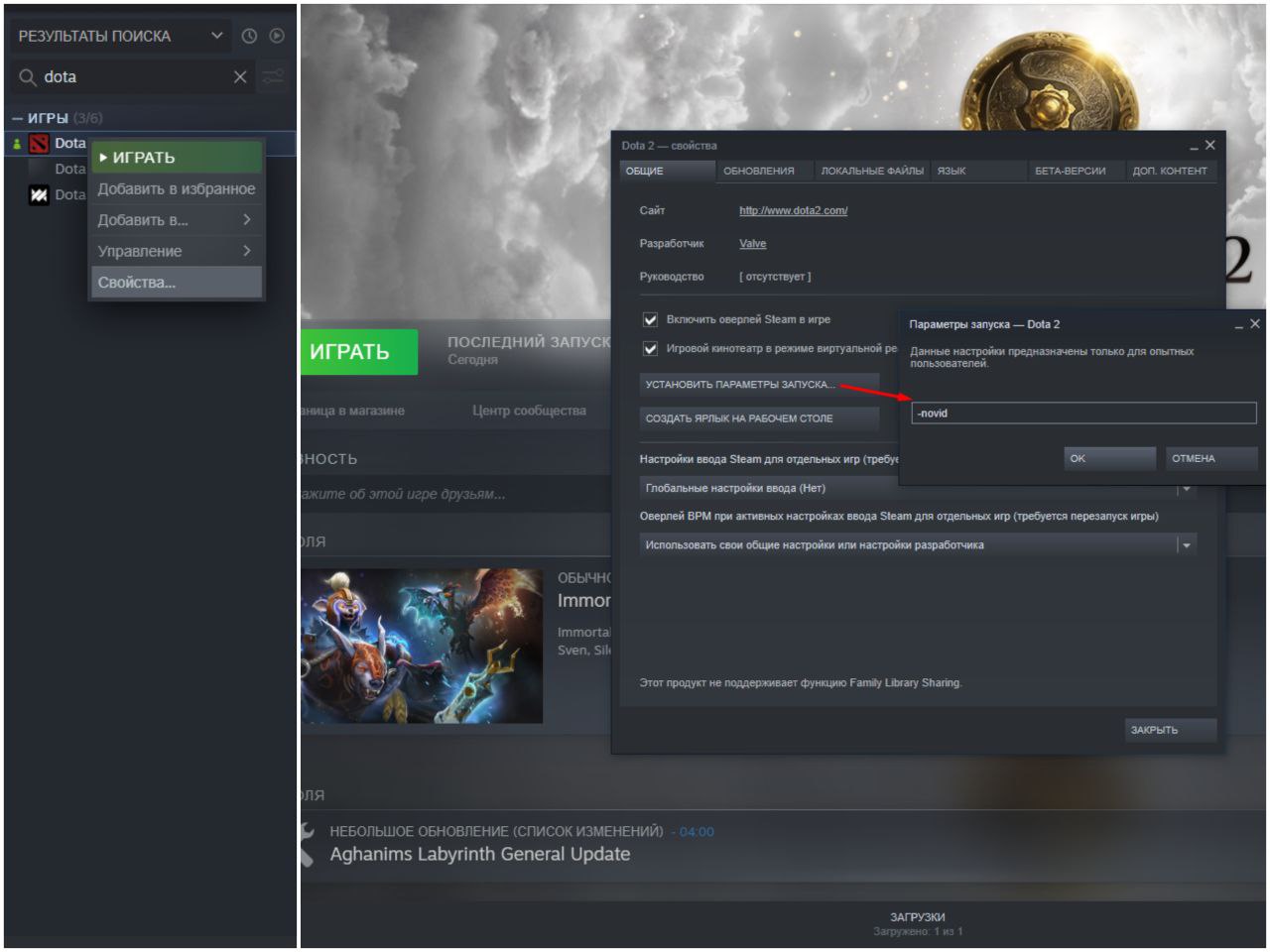The height and width of the screenshot is (952, 1270).
Task: Expand the search results collection dropdown
Action: point(216,36)
